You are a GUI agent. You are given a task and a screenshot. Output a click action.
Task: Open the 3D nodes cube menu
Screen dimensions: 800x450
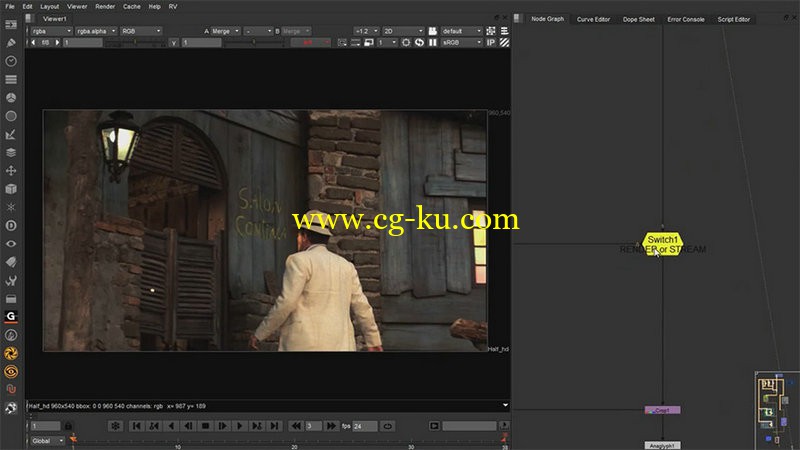(11, 189)
